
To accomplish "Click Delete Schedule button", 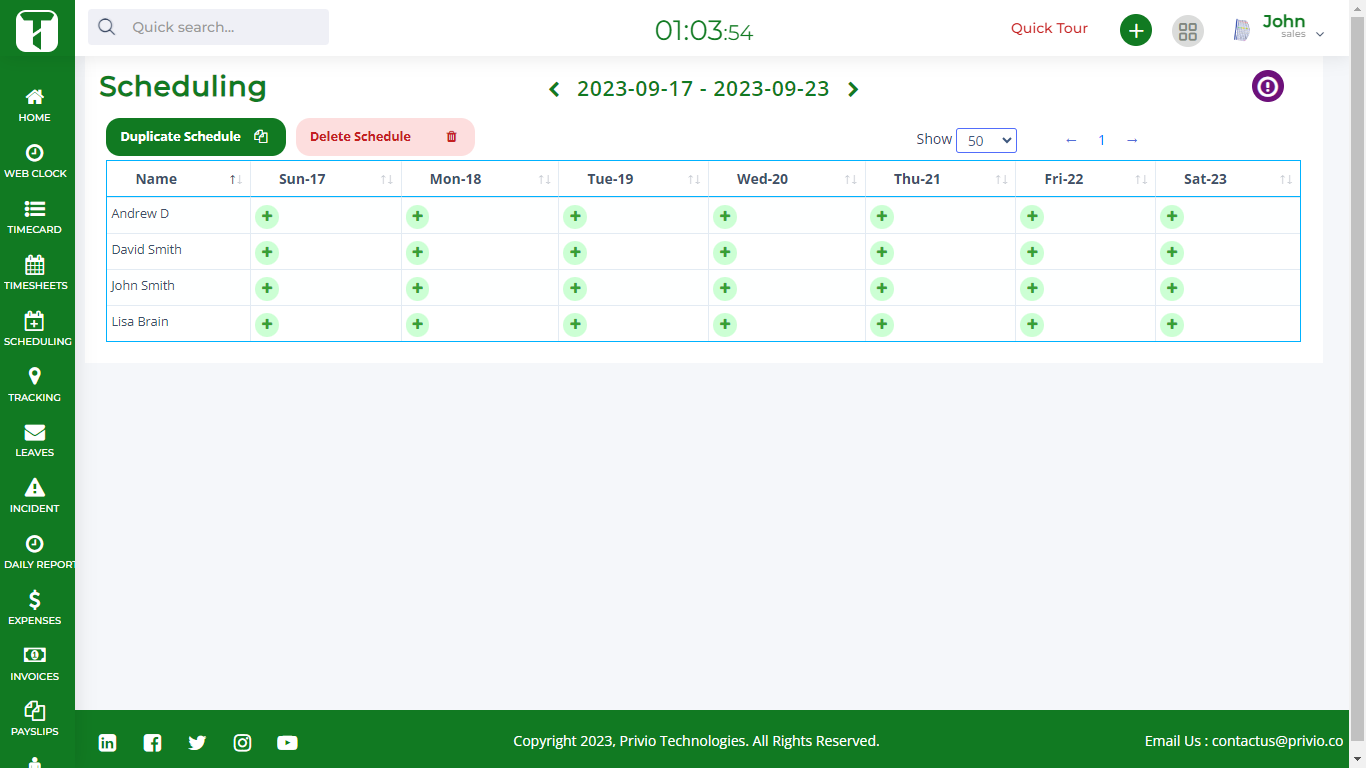I will 385,137.
